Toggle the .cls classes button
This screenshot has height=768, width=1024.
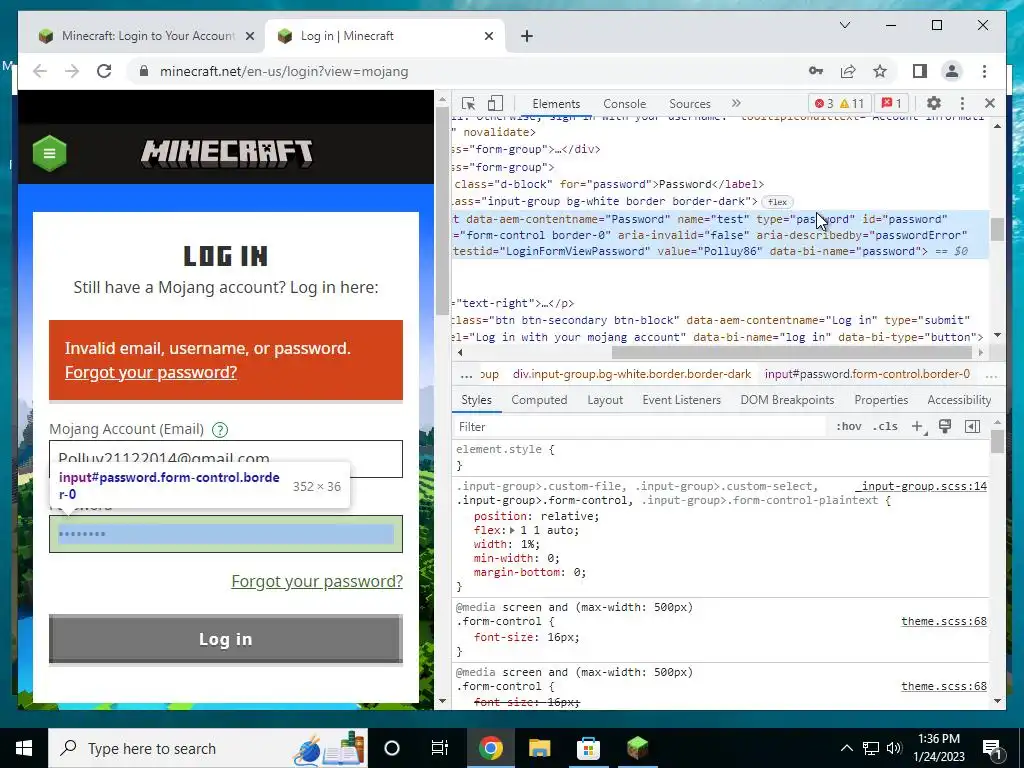coord(885,426)
